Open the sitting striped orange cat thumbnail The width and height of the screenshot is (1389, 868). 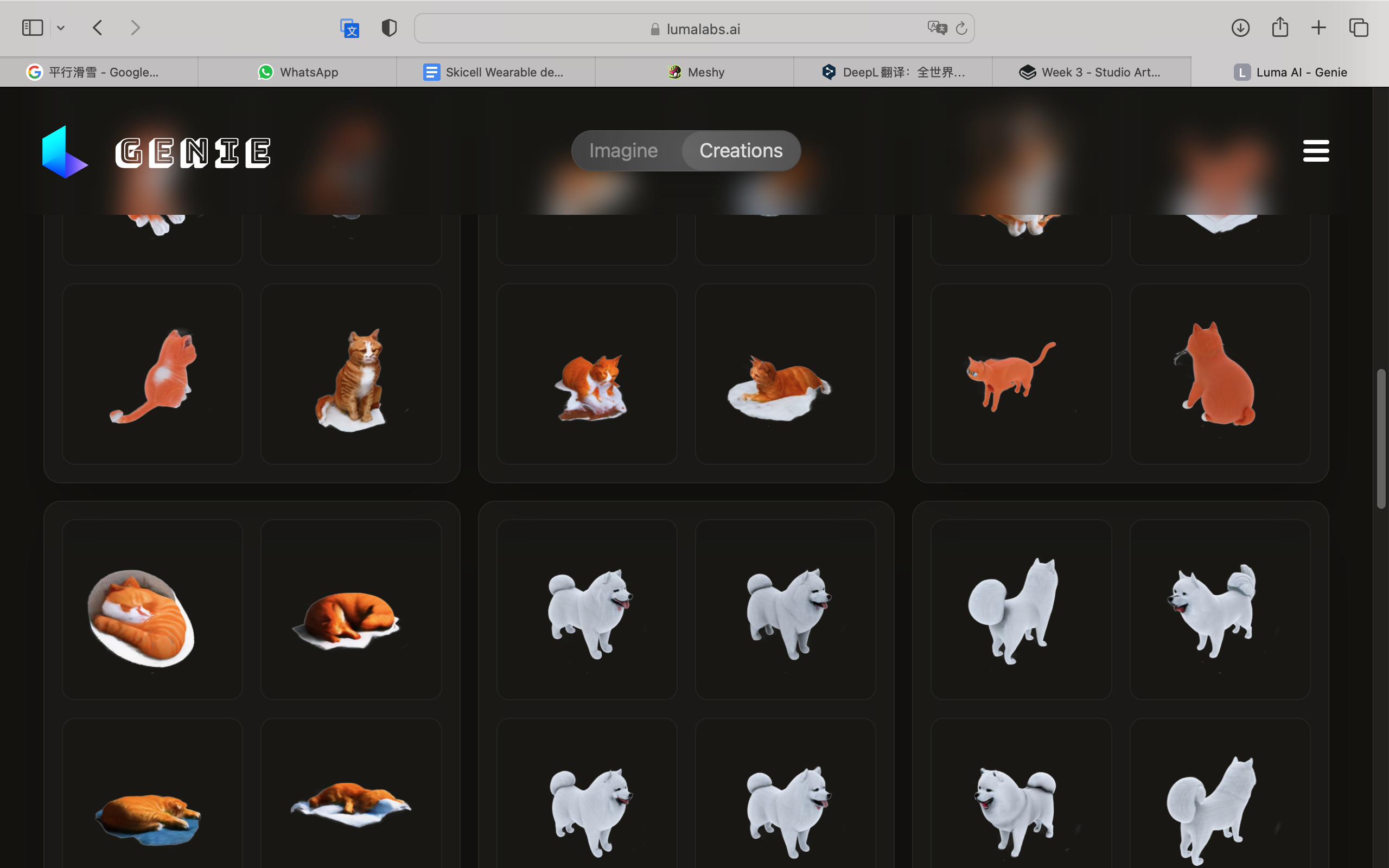(x=351, y=374)
